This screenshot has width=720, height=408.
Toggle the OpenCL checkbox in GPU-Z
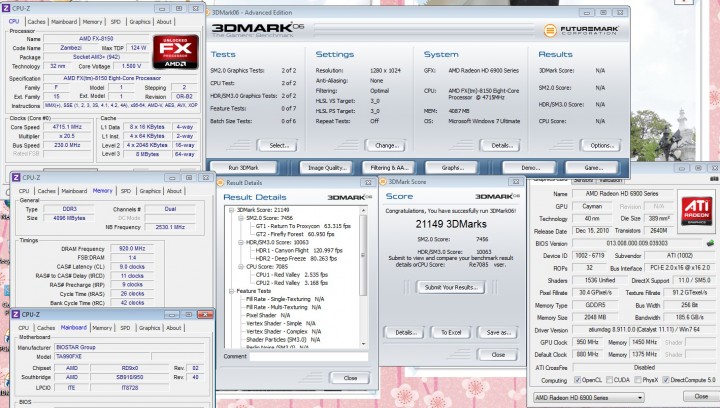[x=578, y=380]
